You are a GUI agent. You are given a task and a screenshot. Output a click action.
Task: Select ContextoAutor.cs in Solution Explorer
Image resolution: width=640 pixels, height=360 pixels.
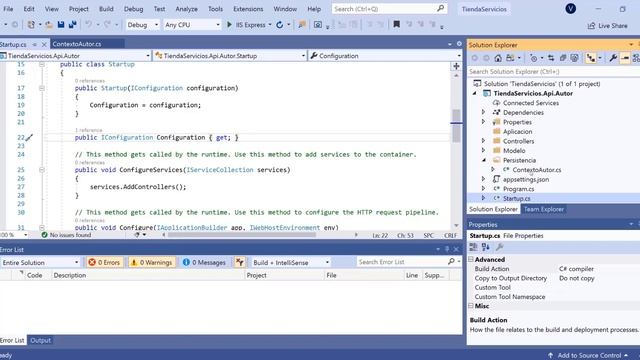point(537,170)
